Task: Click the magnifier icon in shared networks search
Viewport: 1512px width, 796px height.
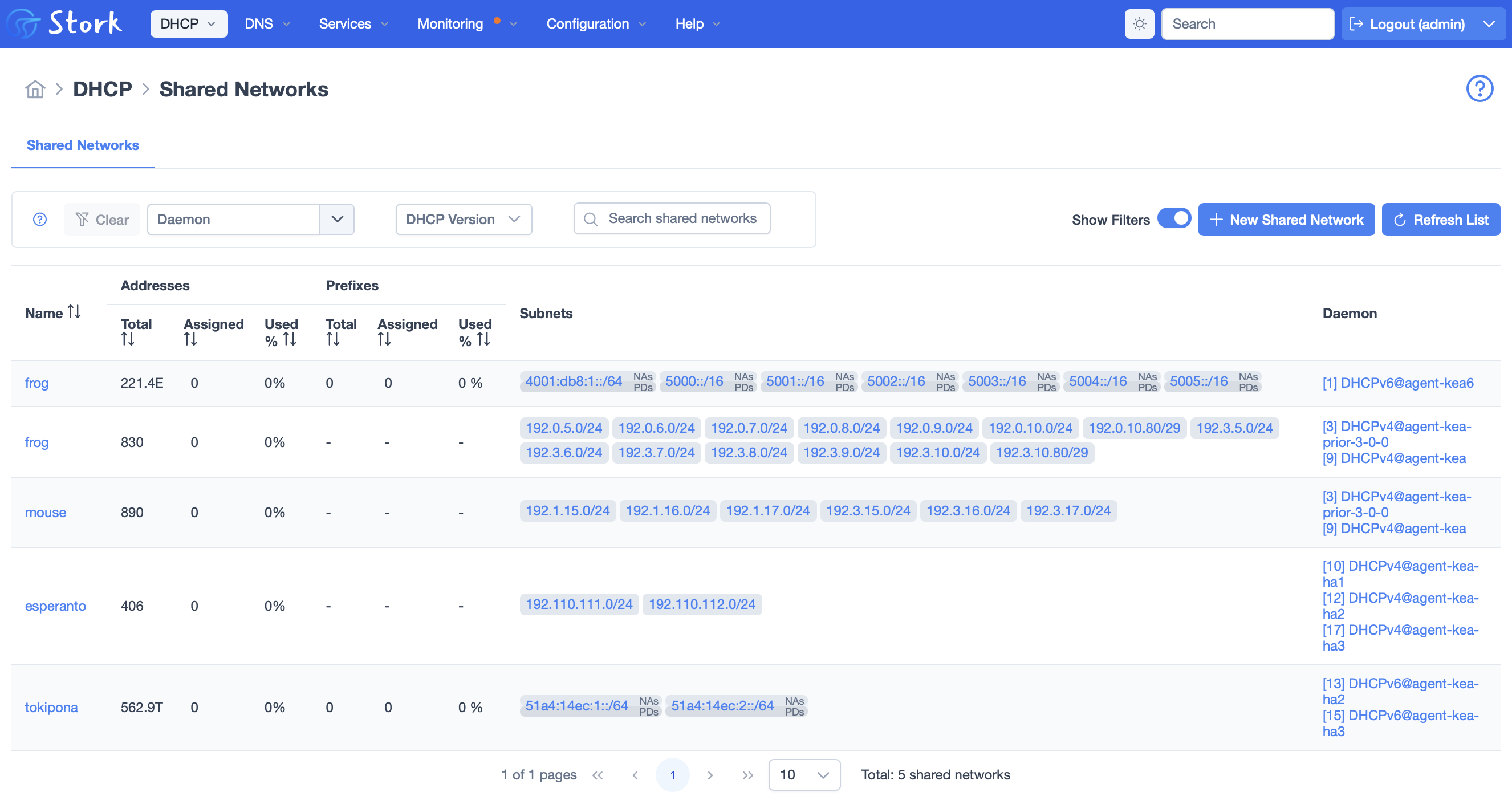Action: [x=591, y=218]
